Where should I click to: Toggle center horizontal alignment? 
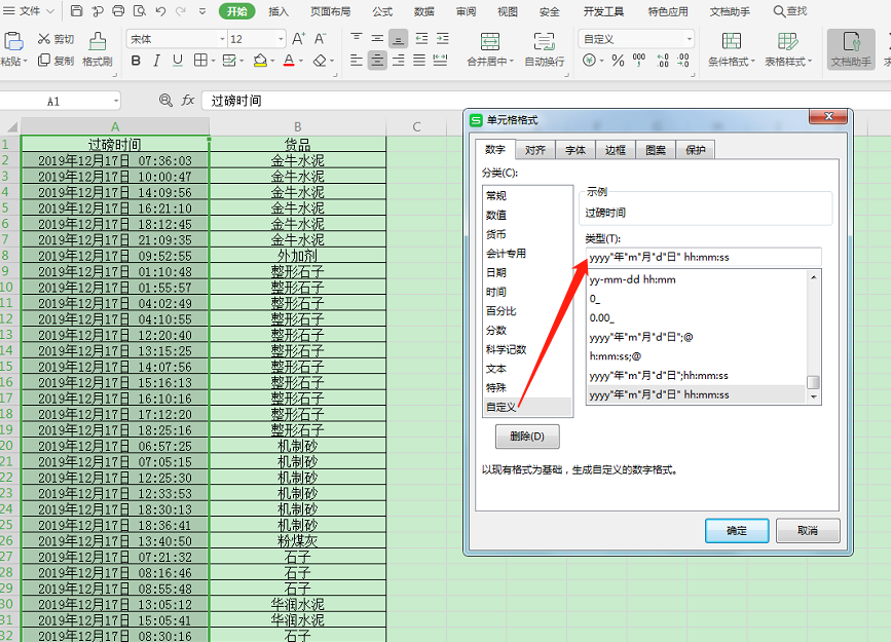click(377, 60)
